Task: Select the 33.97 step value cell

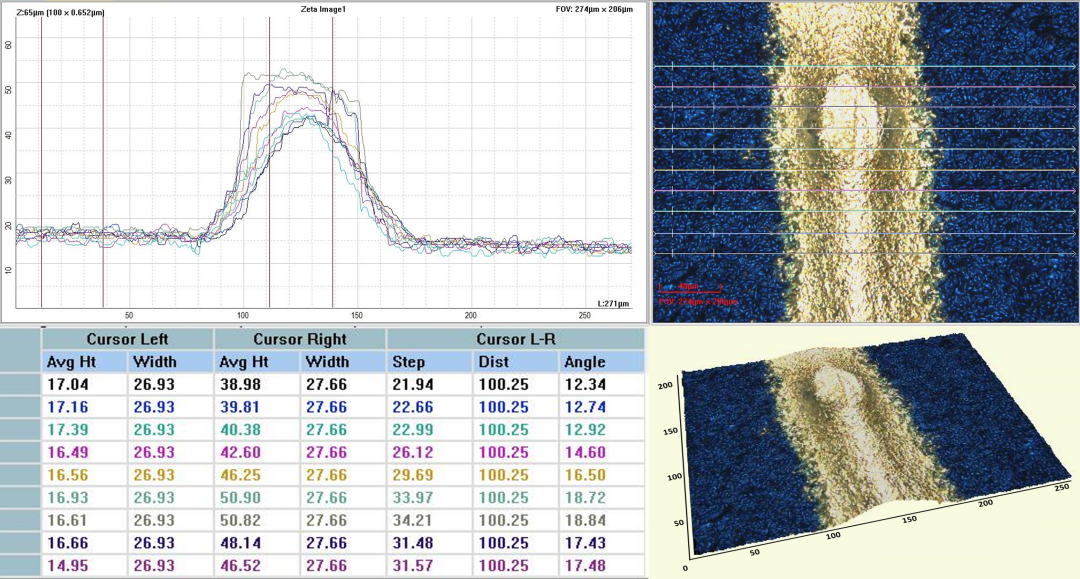Action: (429, 498)
